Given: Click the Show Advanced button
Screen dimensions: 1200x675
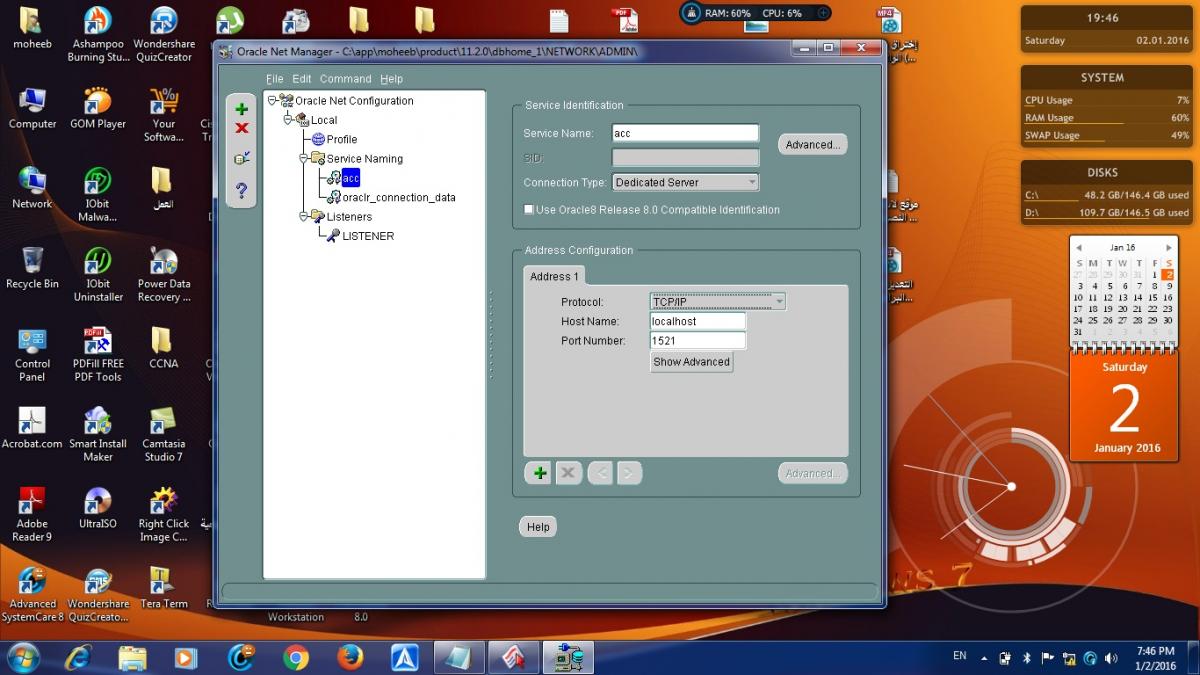Looking at the screenshot, I should (691, 362).
